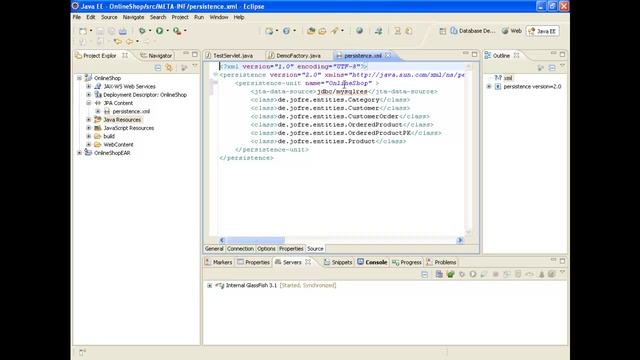640x360 pixels.
Task: Click the green Run button icon
Action: pos(160,31)
